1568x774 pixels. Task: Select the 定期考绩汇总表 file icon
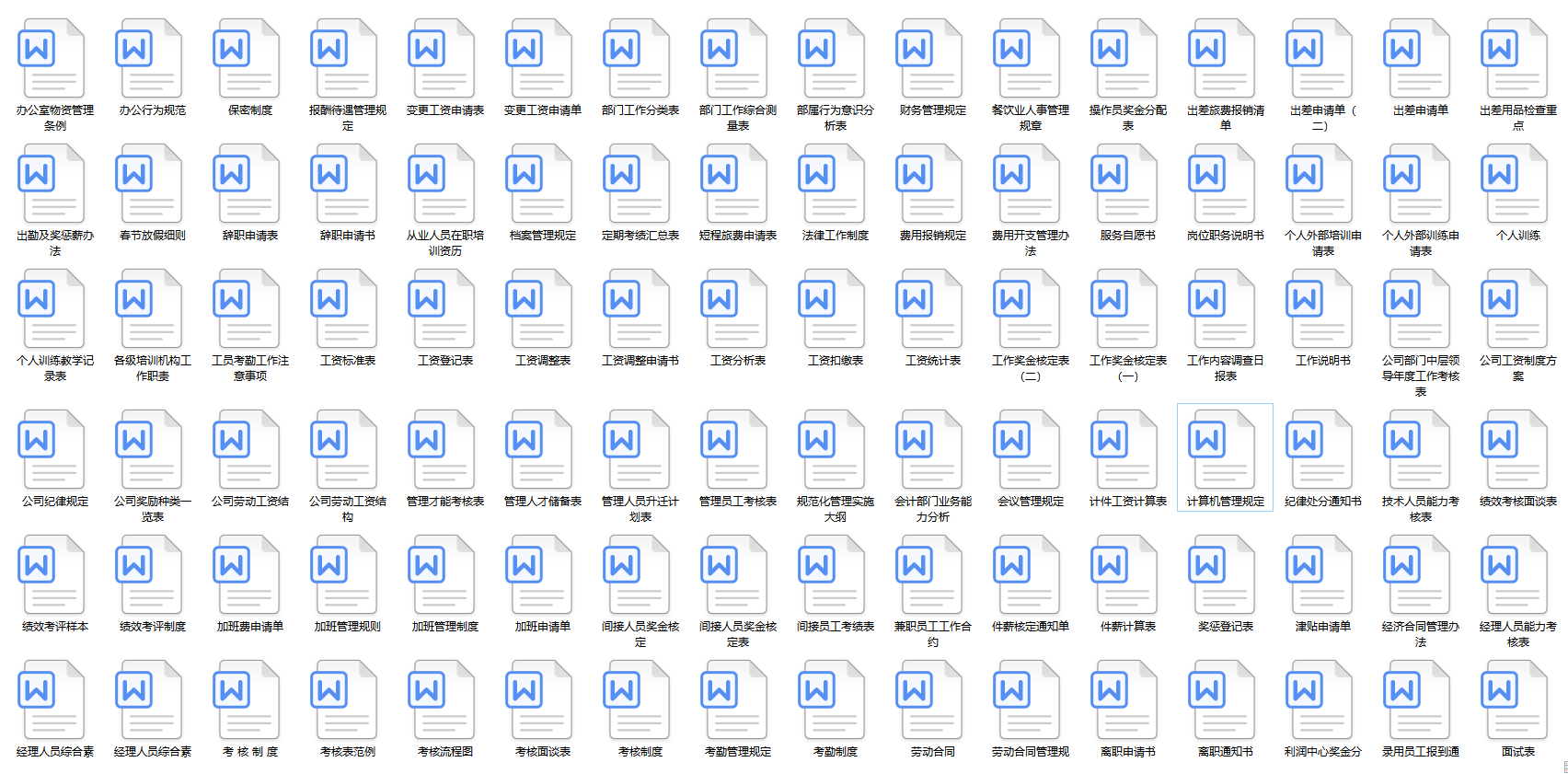[x=637, y=184]
